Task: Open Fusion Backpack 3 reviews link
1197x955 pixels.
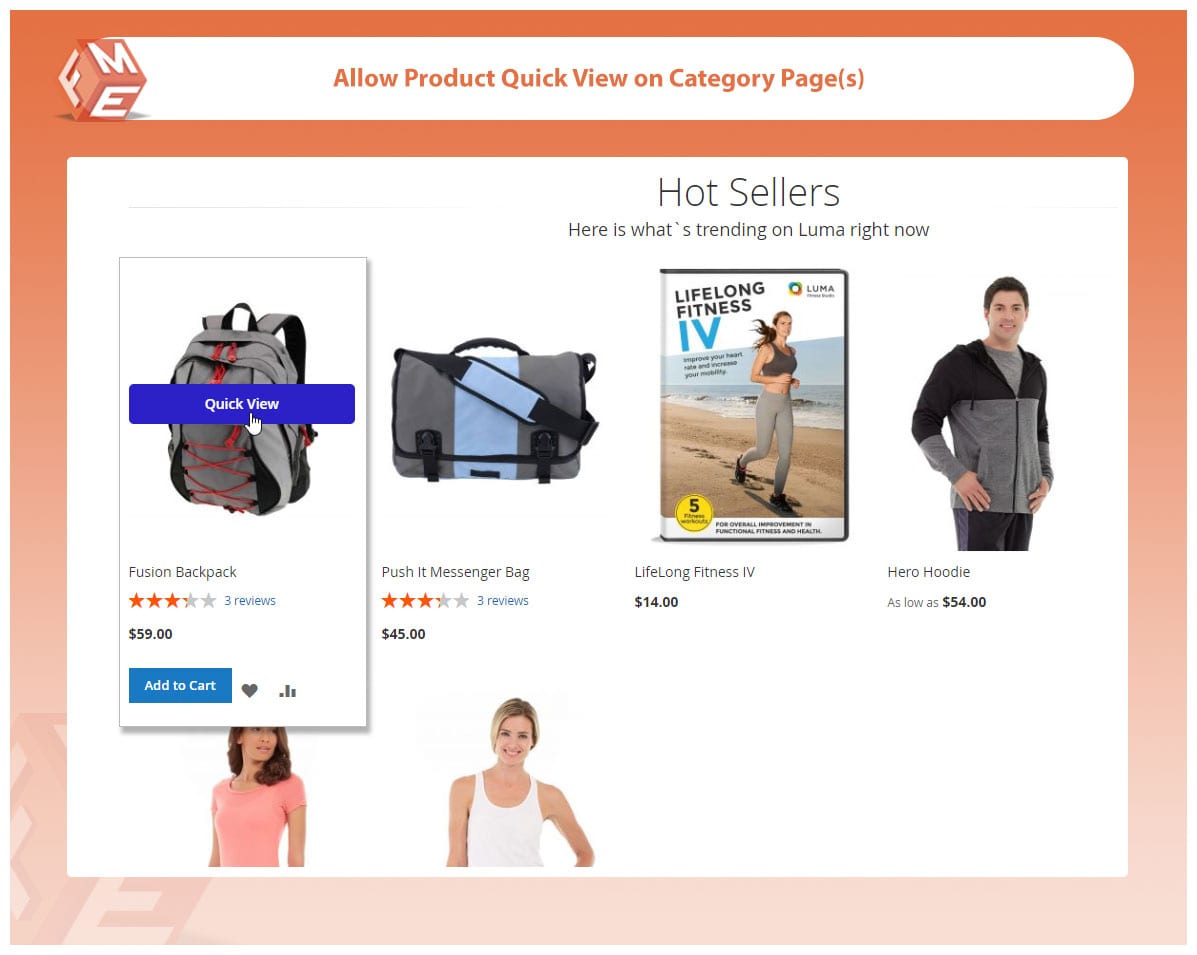Action: [250, 601]
